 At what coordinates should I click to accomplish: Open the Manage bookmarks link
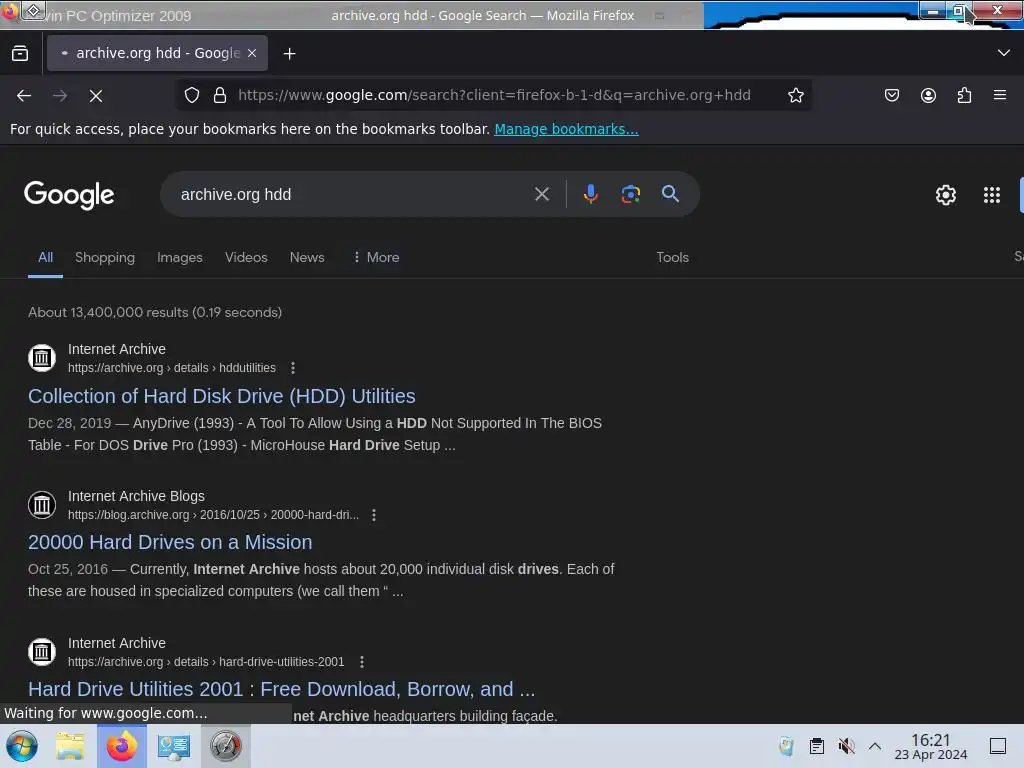566,129
